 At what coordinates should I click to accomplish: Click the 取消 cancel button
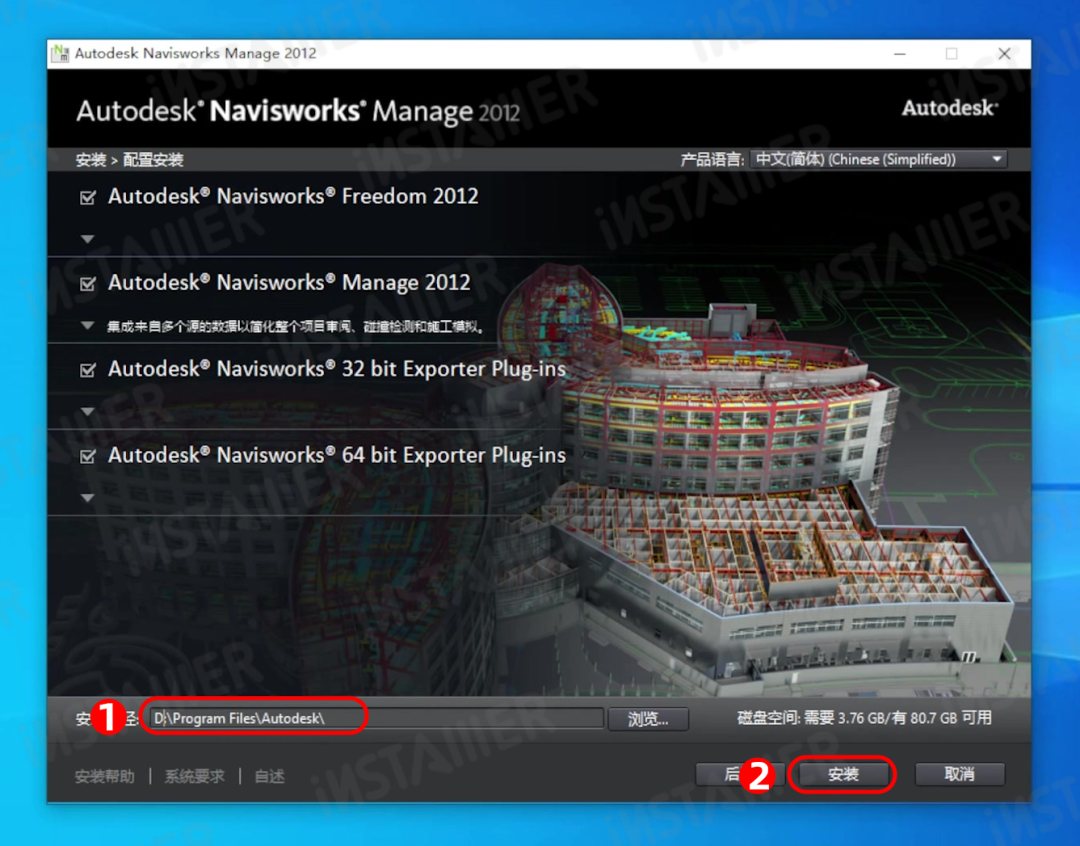959,774
